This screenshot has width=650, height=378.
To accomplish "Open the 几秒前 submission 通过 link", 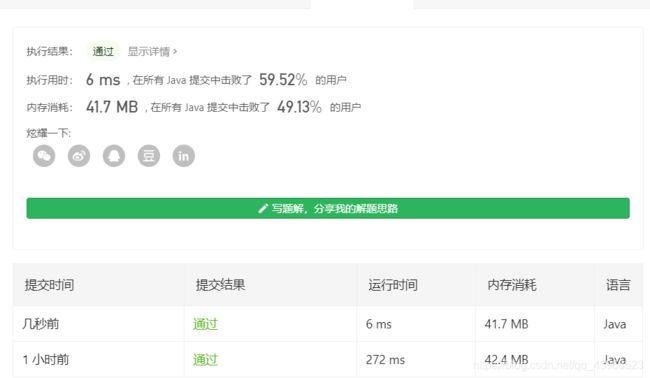I will 205,324.
